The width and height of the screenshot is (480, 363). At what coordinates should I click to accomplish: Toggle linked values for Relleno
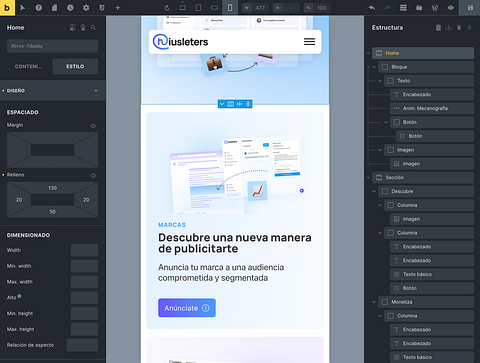point(93,175)
